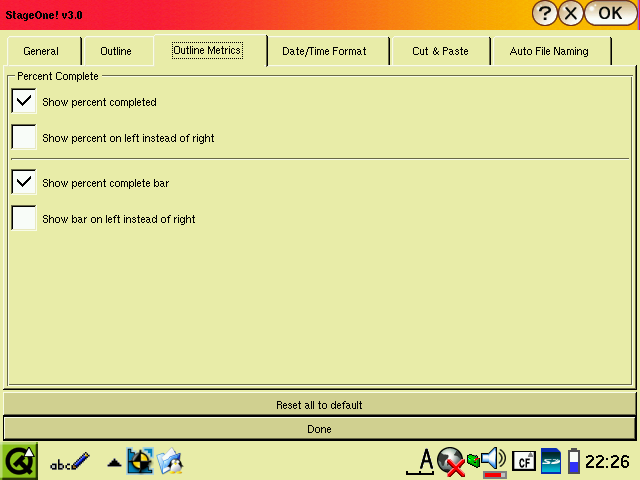
Task: Open the Date/Time Format tab
Action: 328,51
